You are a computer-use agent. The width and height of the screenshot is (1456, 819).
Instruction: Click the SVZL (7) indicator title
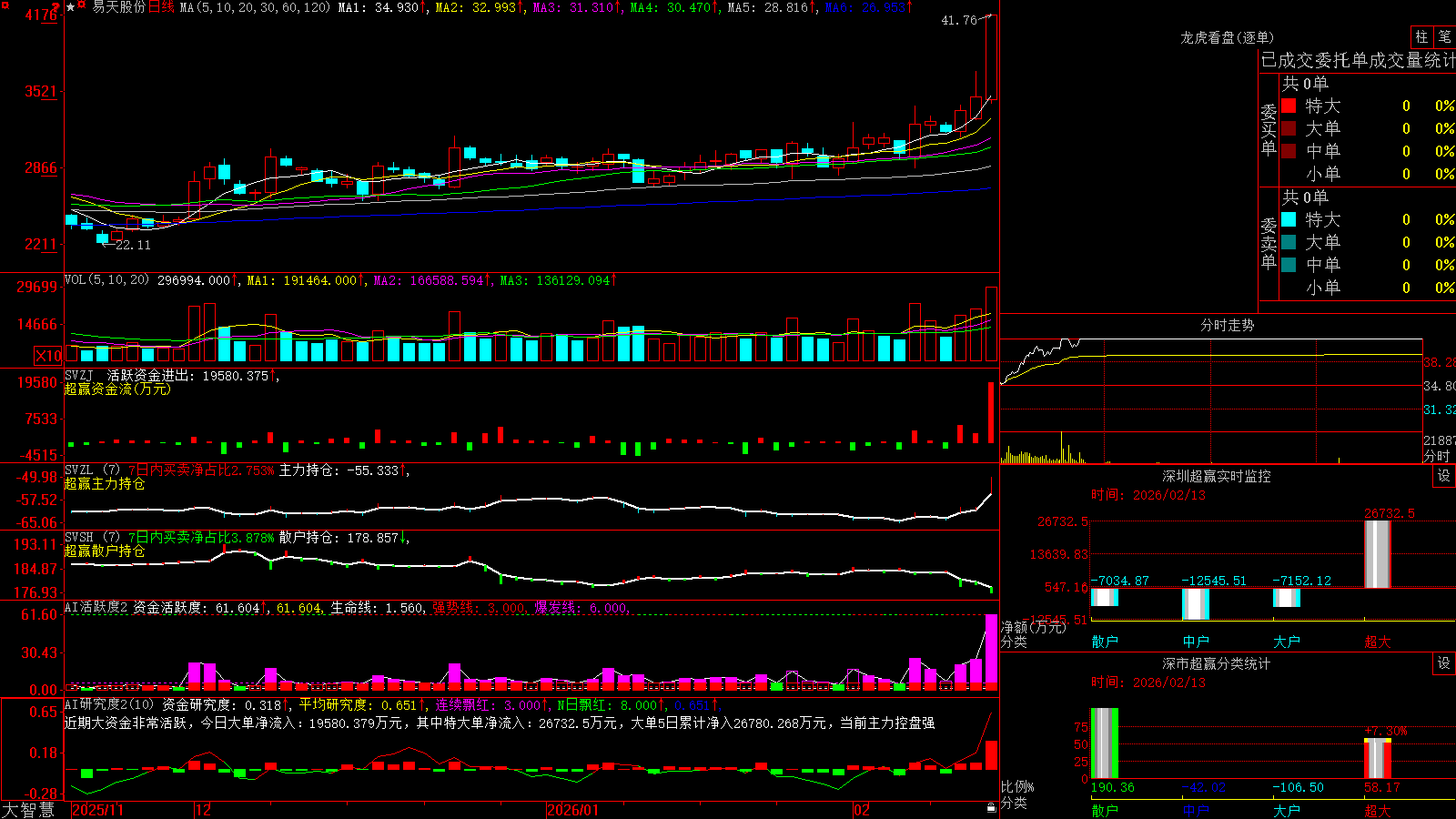92,470
